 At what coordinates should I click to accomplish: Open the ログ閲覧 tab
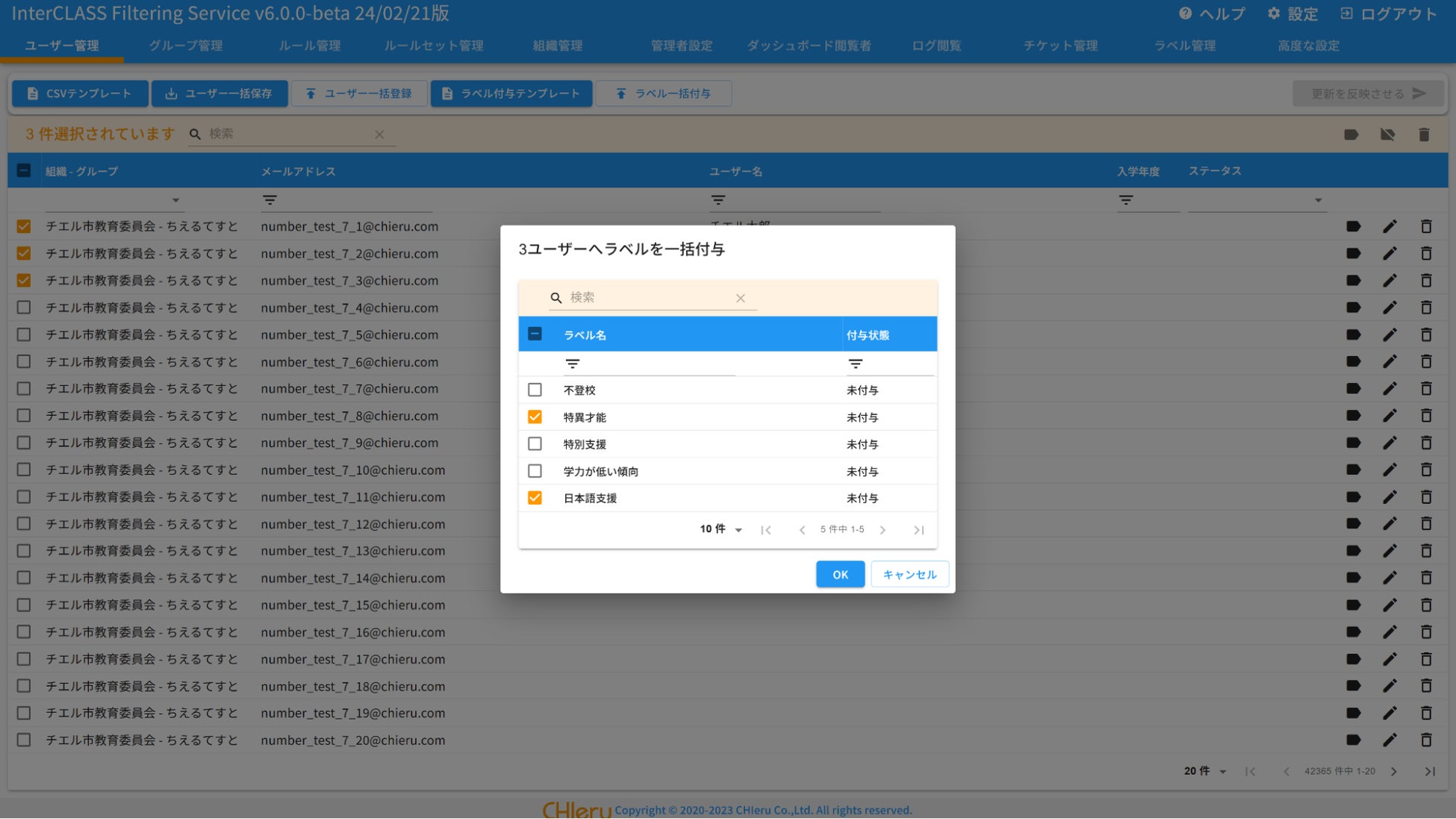coord(936,46)
